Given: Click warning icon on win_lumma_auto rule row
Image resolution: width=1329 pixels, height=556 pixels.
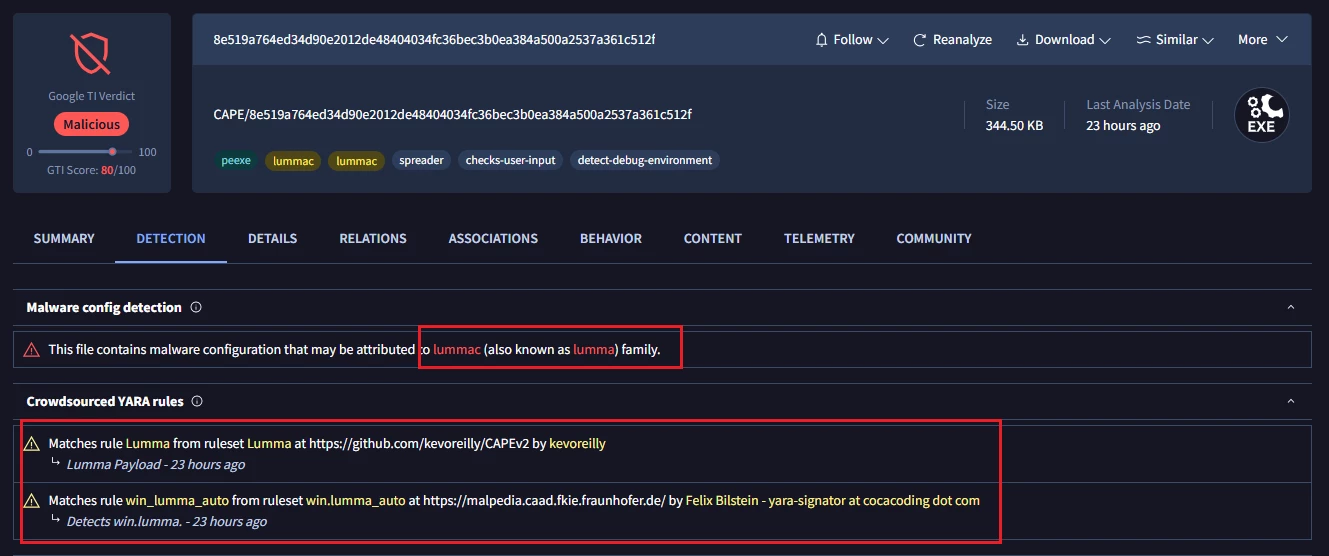Looking at the screenshot, I should click(32, 499).
